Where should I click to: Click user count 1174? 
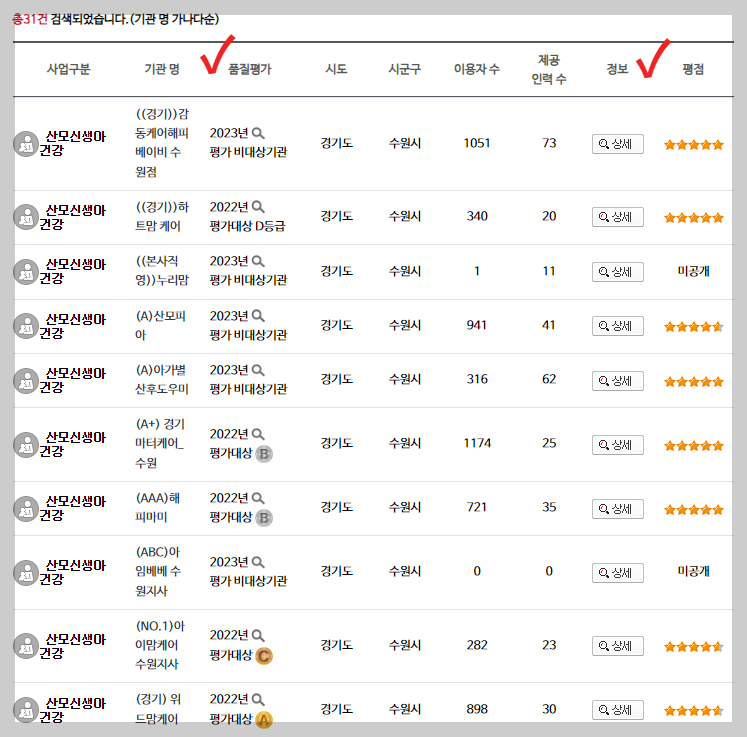coord(477,443)
